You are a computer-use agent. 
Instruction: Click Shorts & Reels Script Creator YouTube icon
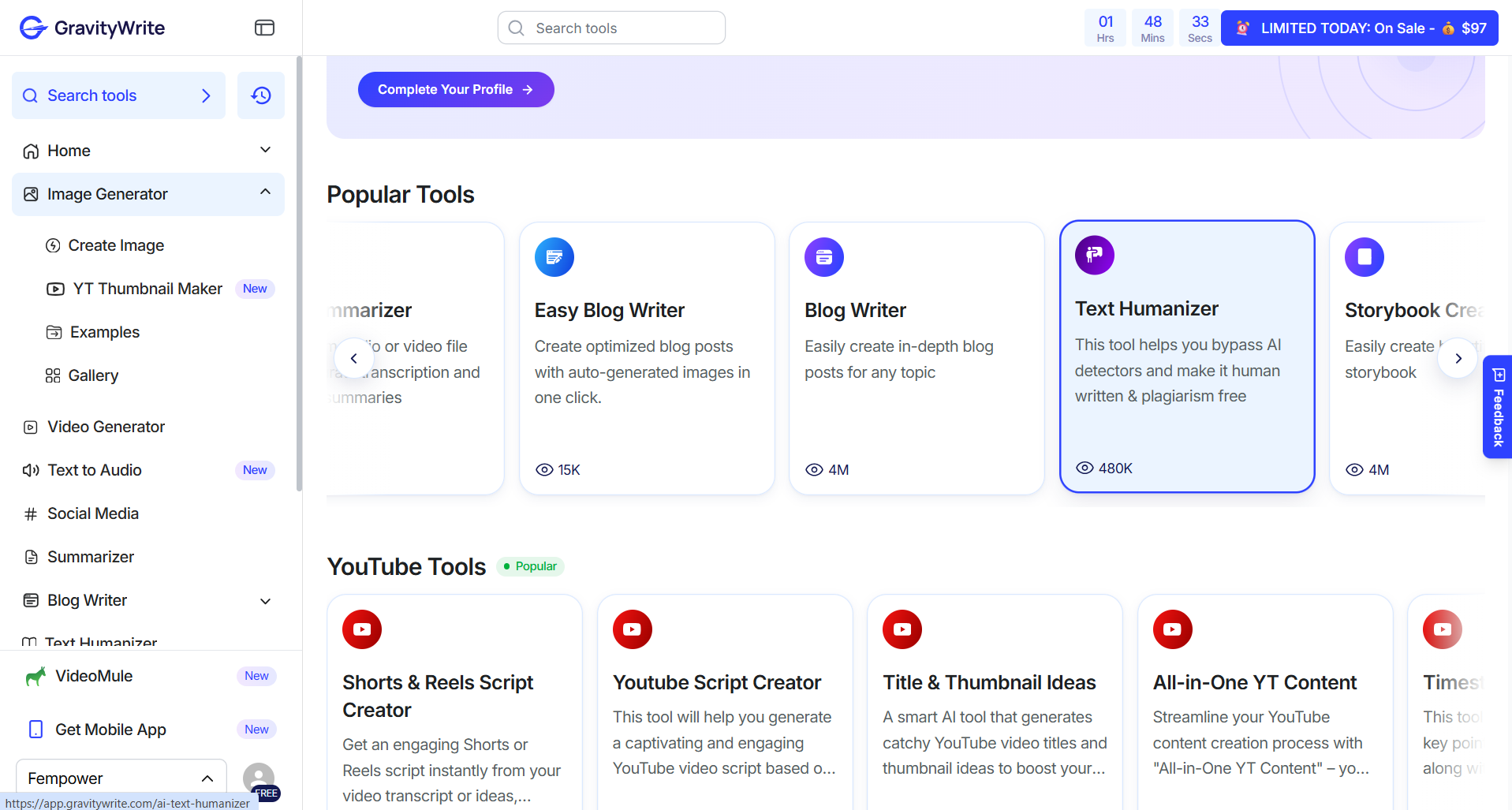[362, 629]
